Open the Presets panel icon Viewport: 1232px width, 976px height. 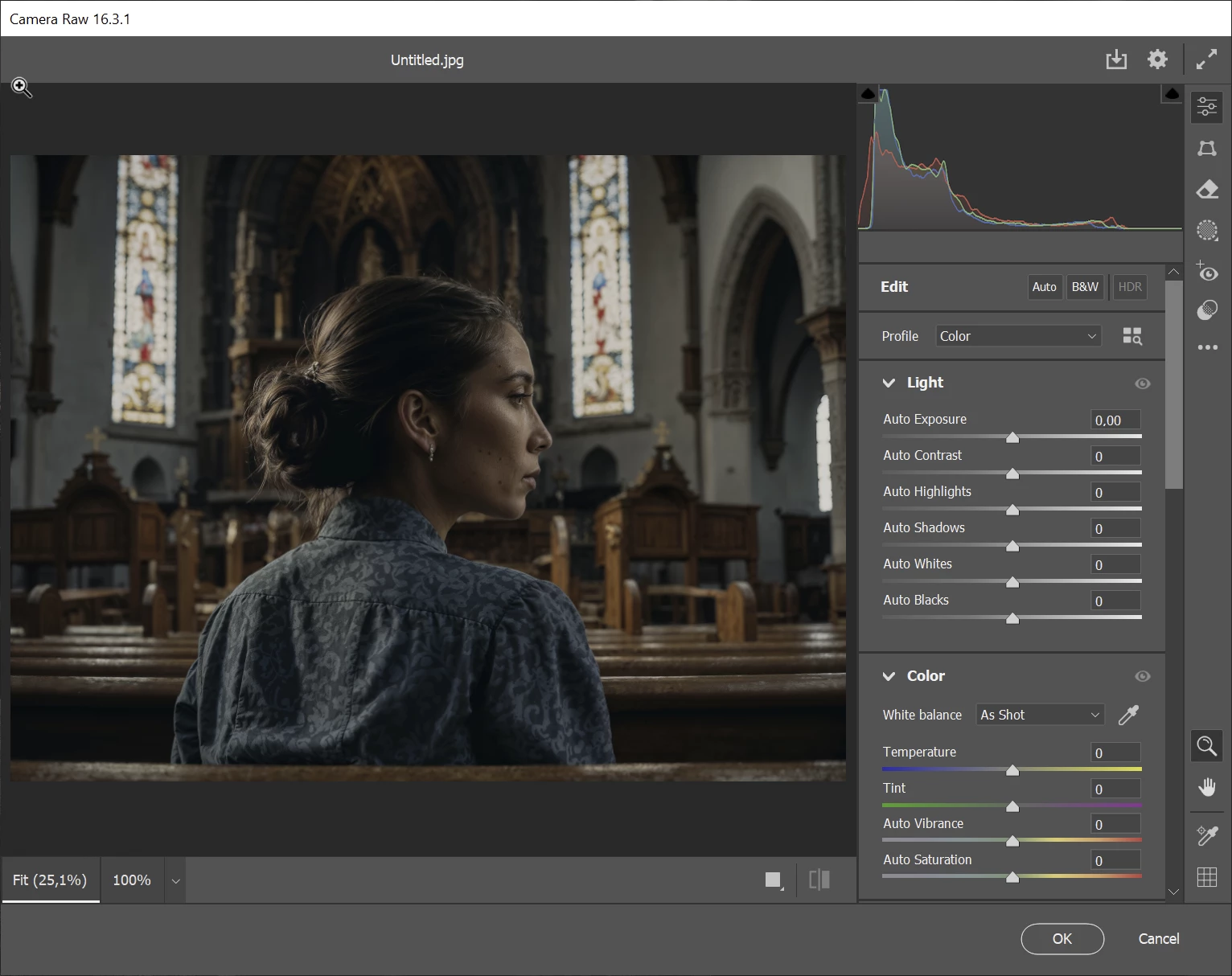click(1207, 310)
